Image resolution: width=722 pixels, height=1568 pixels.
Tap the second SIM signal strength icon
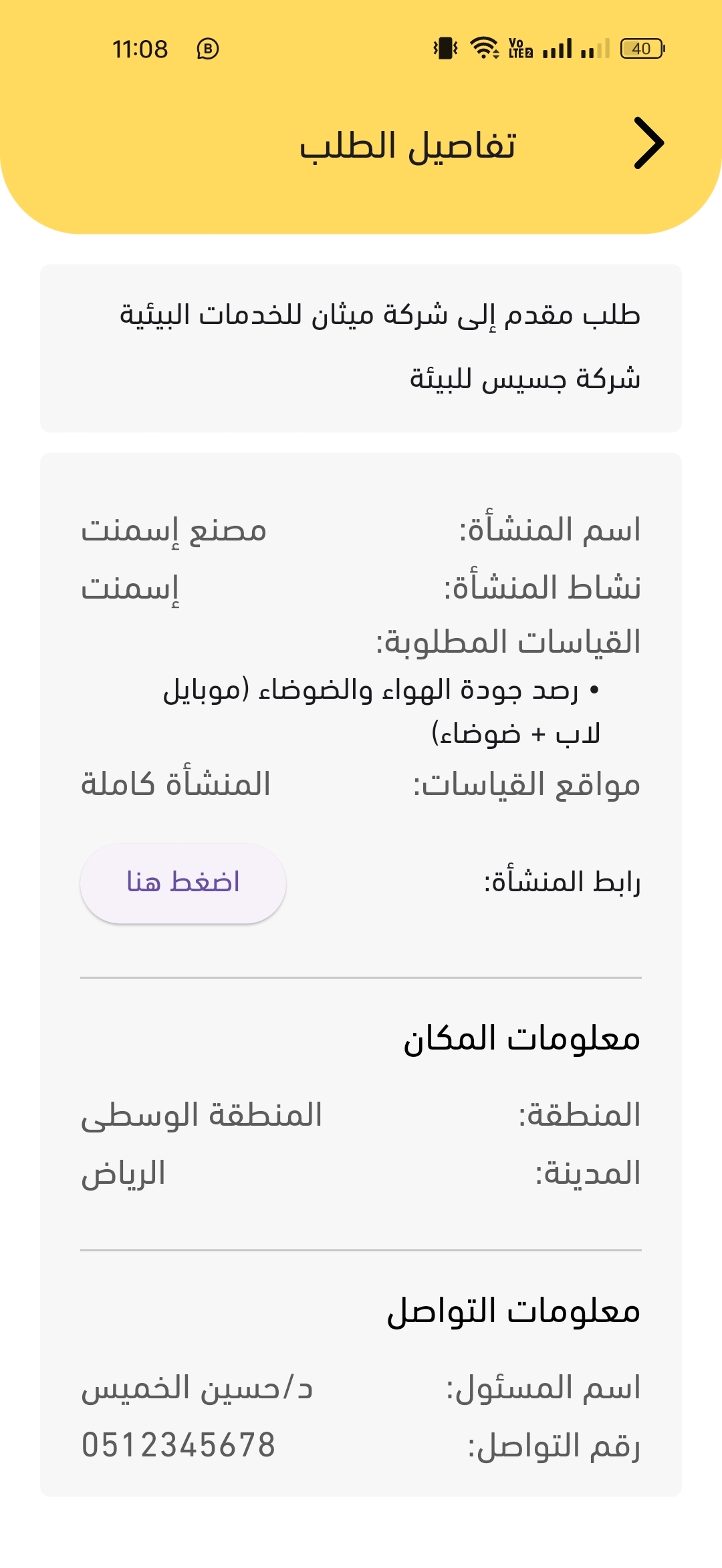[x=595, y=48]
